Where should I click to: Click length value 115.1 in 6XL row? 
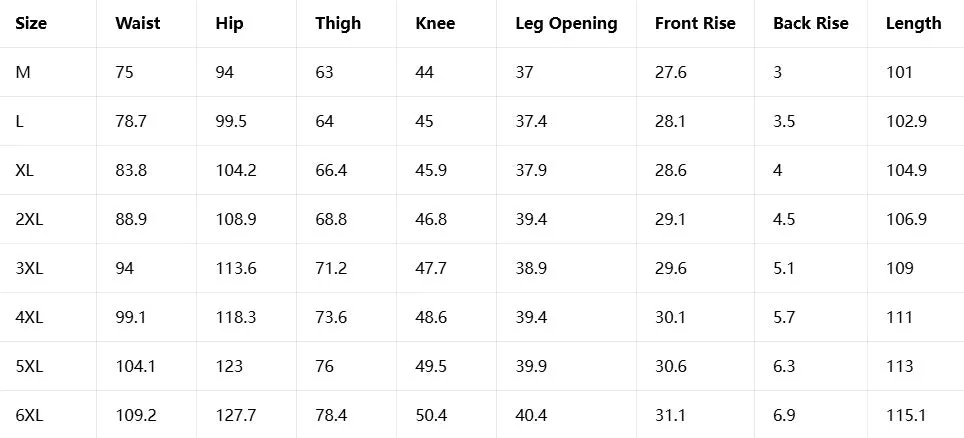(x=906, y=415)
